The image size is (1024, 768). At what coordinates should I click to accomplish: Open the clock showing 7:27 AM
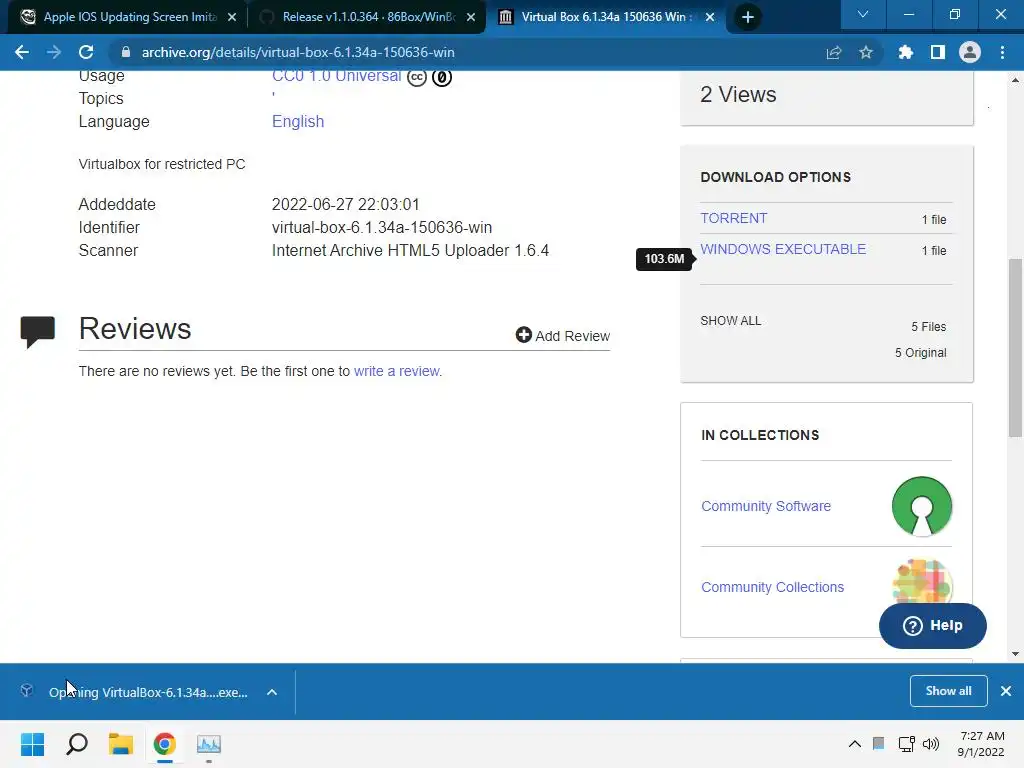coord(981,744)
